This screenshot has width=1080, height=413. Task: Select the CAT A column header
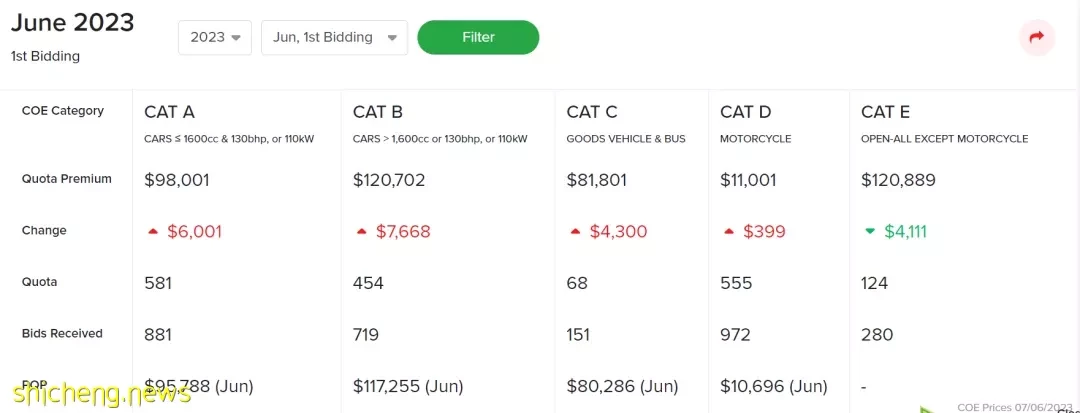tap(169, 112)
